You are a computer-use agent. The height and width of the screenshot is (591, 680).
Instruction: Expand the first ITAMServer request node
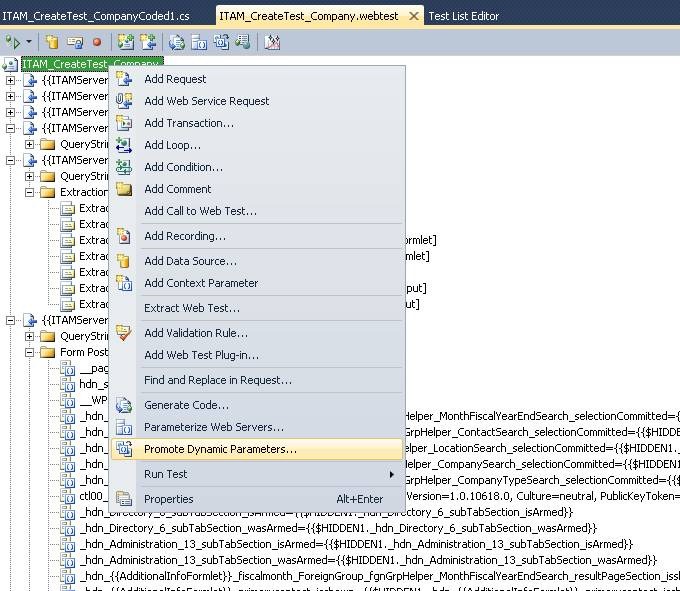coord(10,80)
